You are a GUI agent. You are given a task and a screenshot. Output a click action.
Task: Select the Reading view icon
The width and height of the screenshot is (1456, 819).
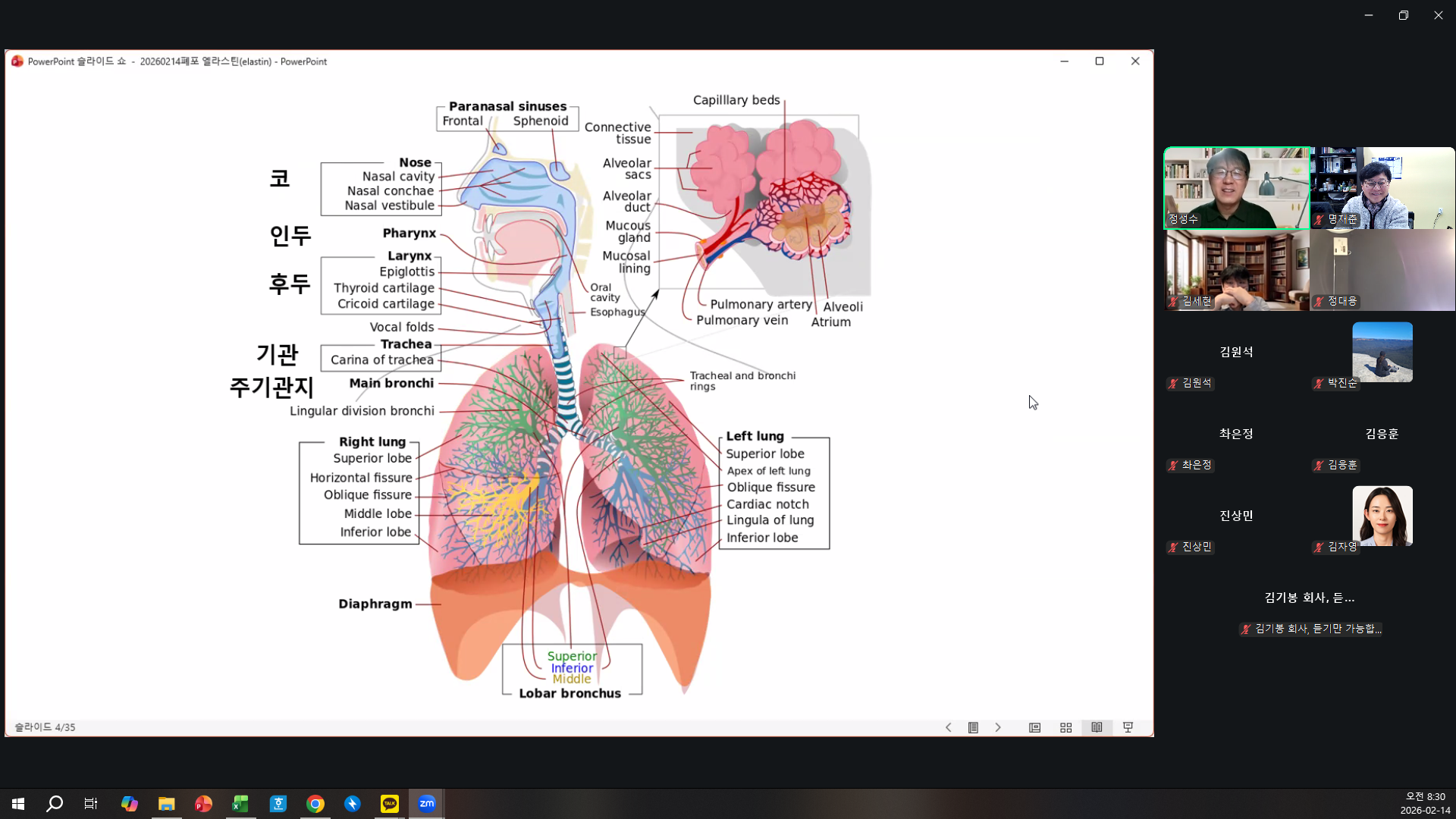click(1097, 727)
